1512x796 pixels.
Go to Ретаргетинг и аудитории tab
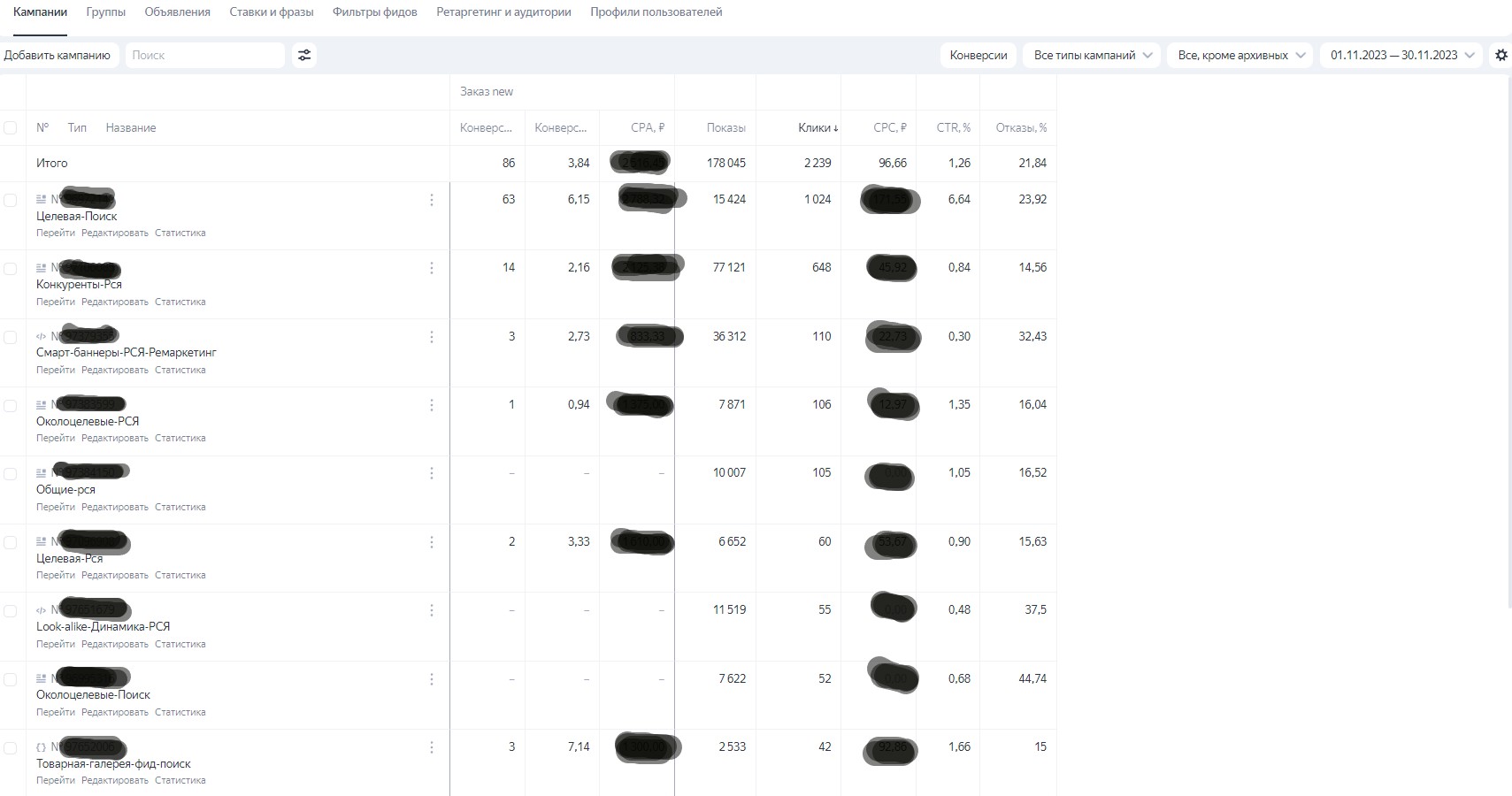click(x=503, y=12)
